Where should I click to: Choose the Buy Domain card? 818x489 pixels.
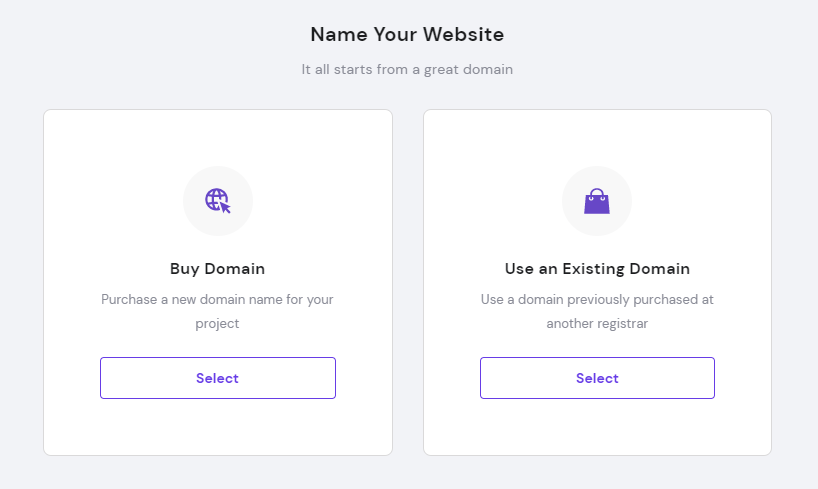pyautogui.click(x=217, y=378)
